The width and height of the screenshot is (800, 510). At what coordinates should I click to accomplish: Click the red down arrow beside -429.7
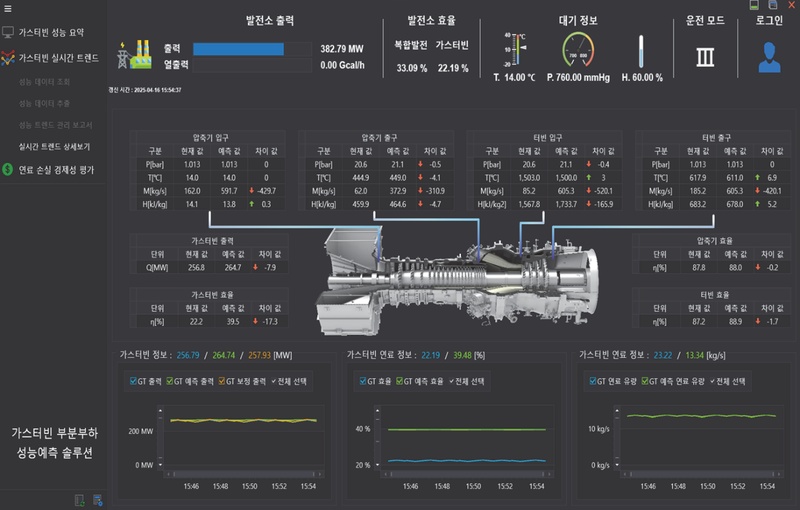click(x=252, y=191)
